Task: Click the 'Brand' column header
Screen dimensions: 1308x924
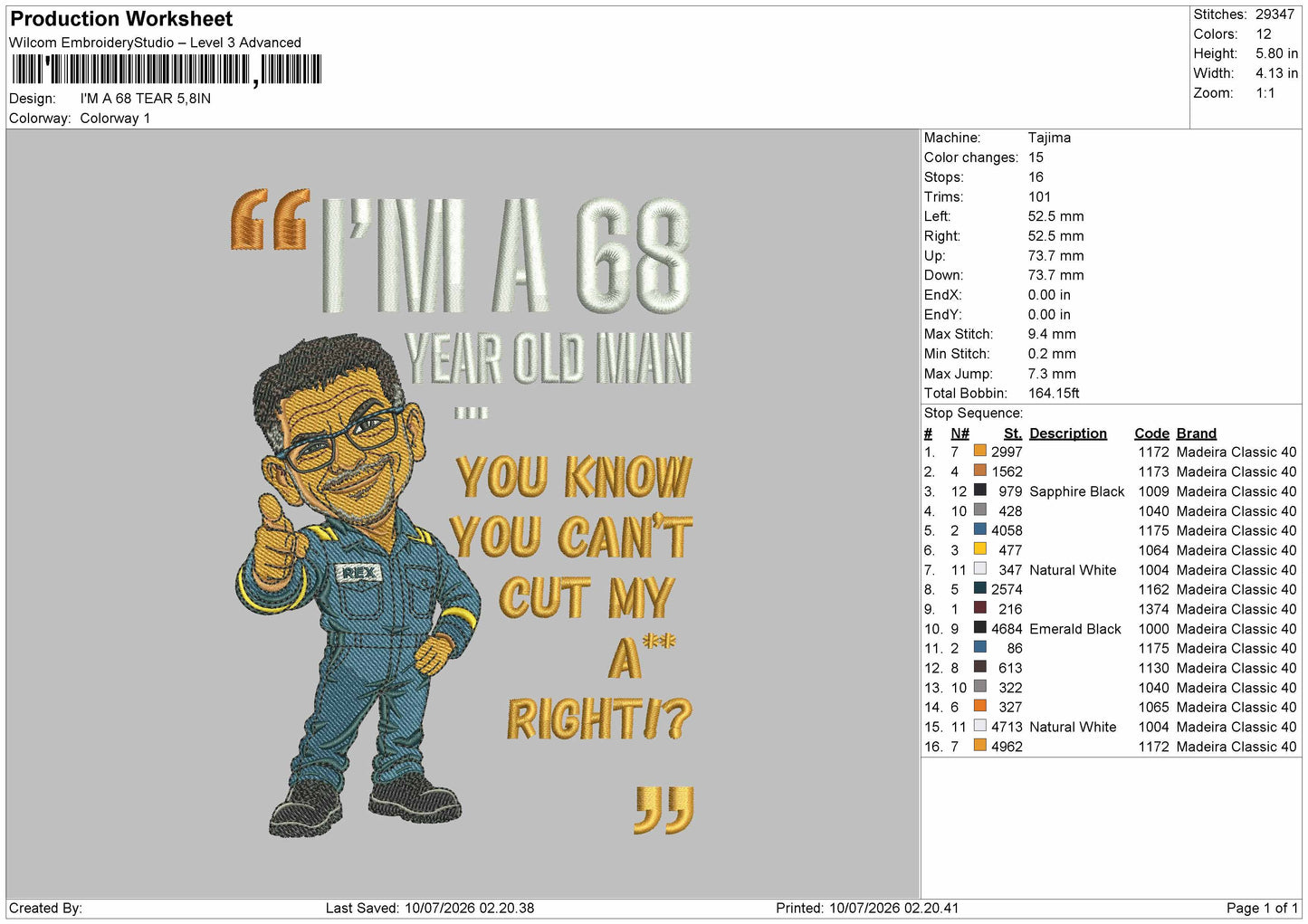Action: tap(1197, 433)
